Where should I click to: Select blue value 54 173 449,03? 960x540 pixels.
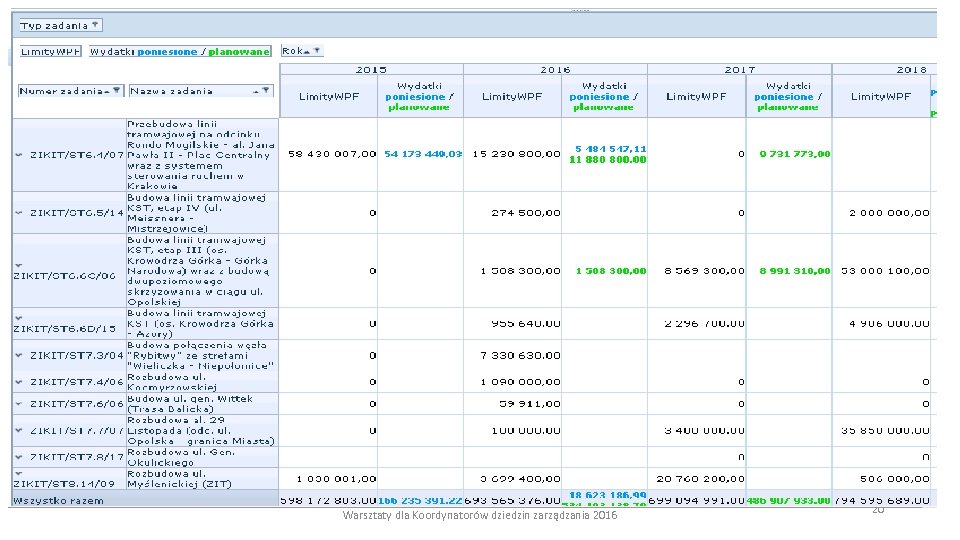[x=423, y=154]
